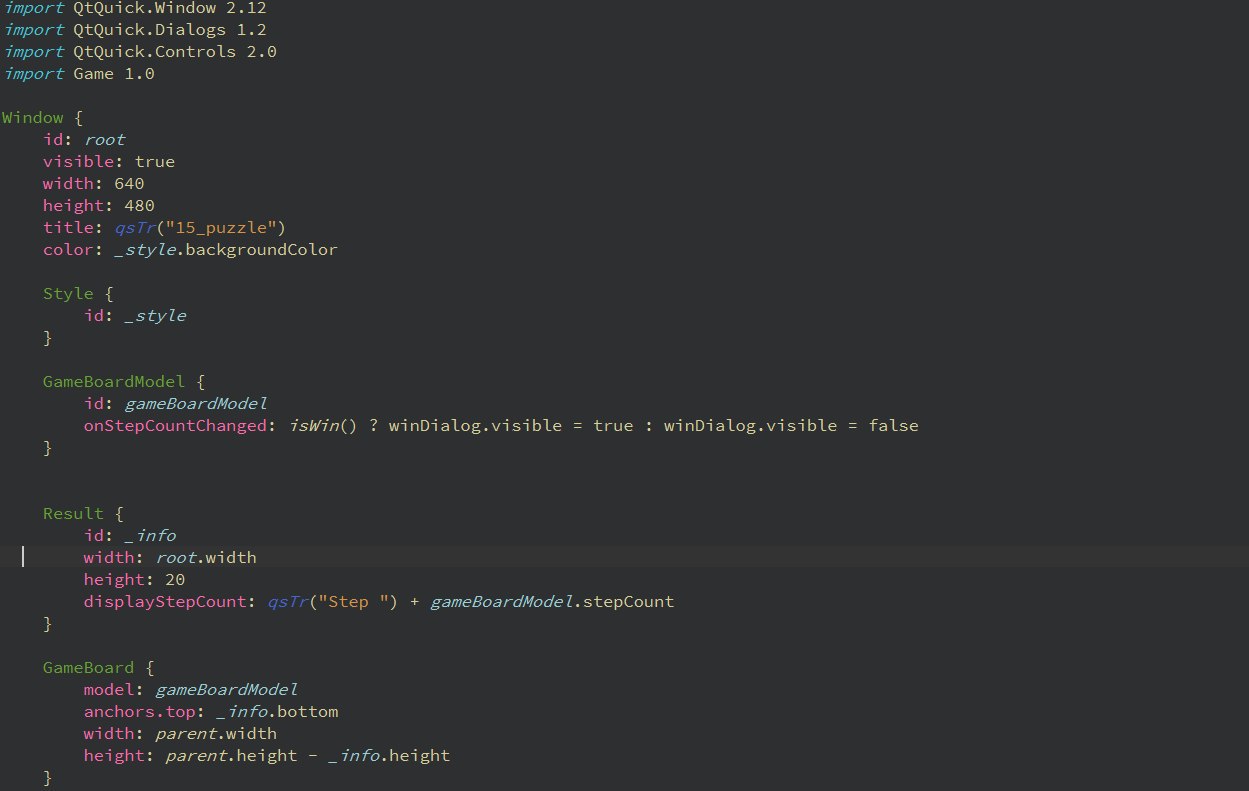Click the id: root line
1249x791 pixels.
pyautogui.click(x=84, y=139)
